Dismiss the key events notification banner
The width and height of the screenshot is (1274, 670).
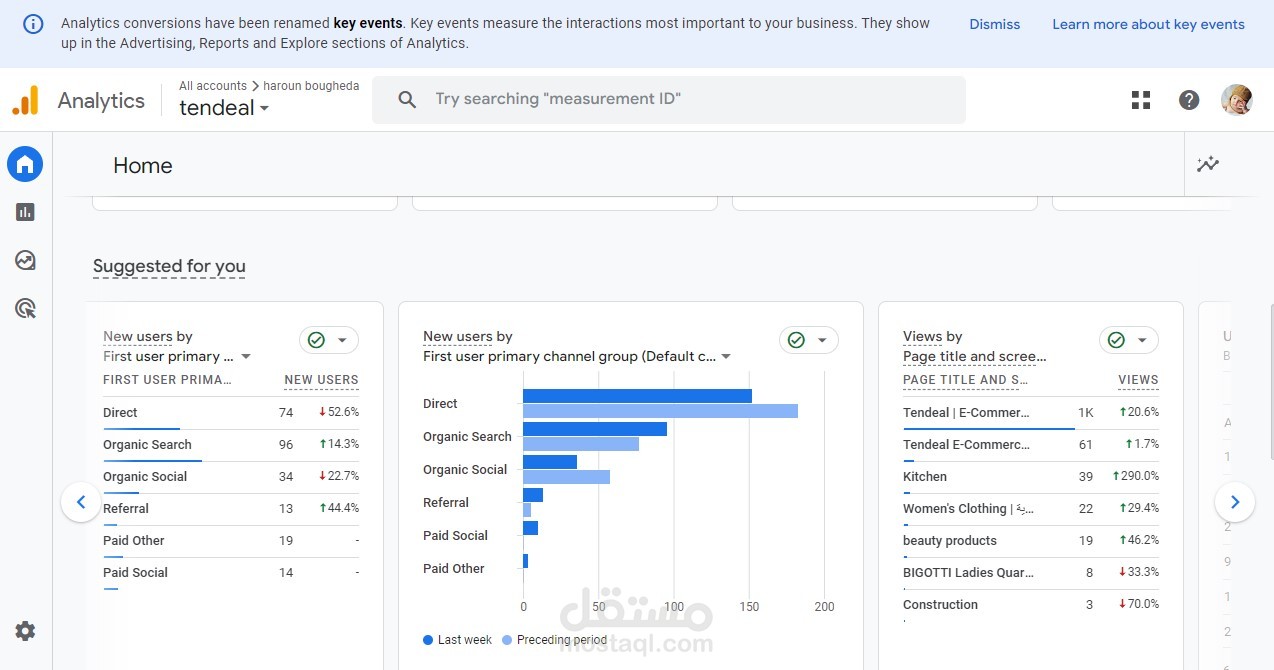pyautogui.click(x=993, y=23)
